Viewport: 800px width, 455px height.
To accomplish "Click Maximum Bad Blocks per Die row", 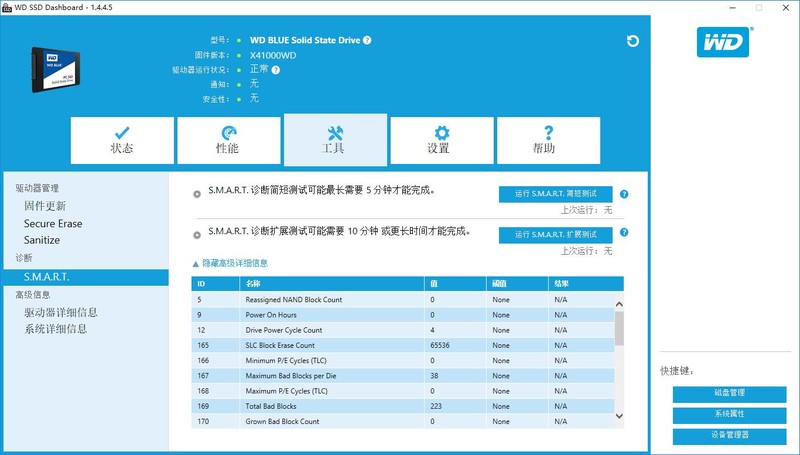I will click(x=403, y=376).
